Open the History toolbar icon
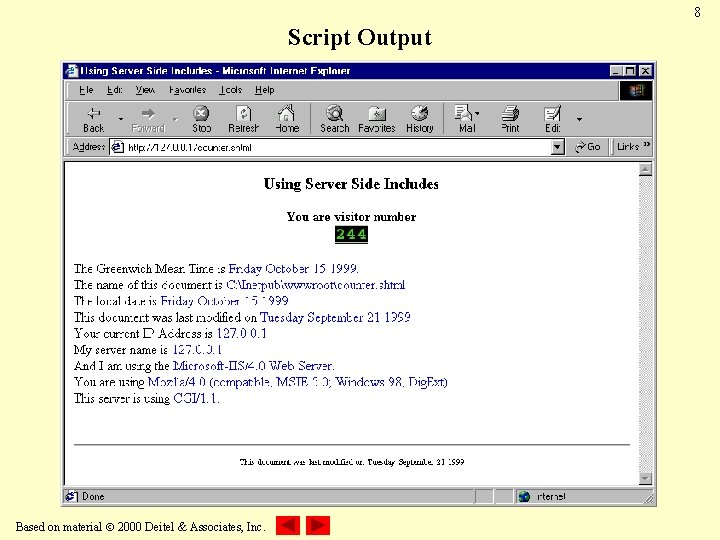The height and width of the screenshot is (540, 720). point(420,113)
